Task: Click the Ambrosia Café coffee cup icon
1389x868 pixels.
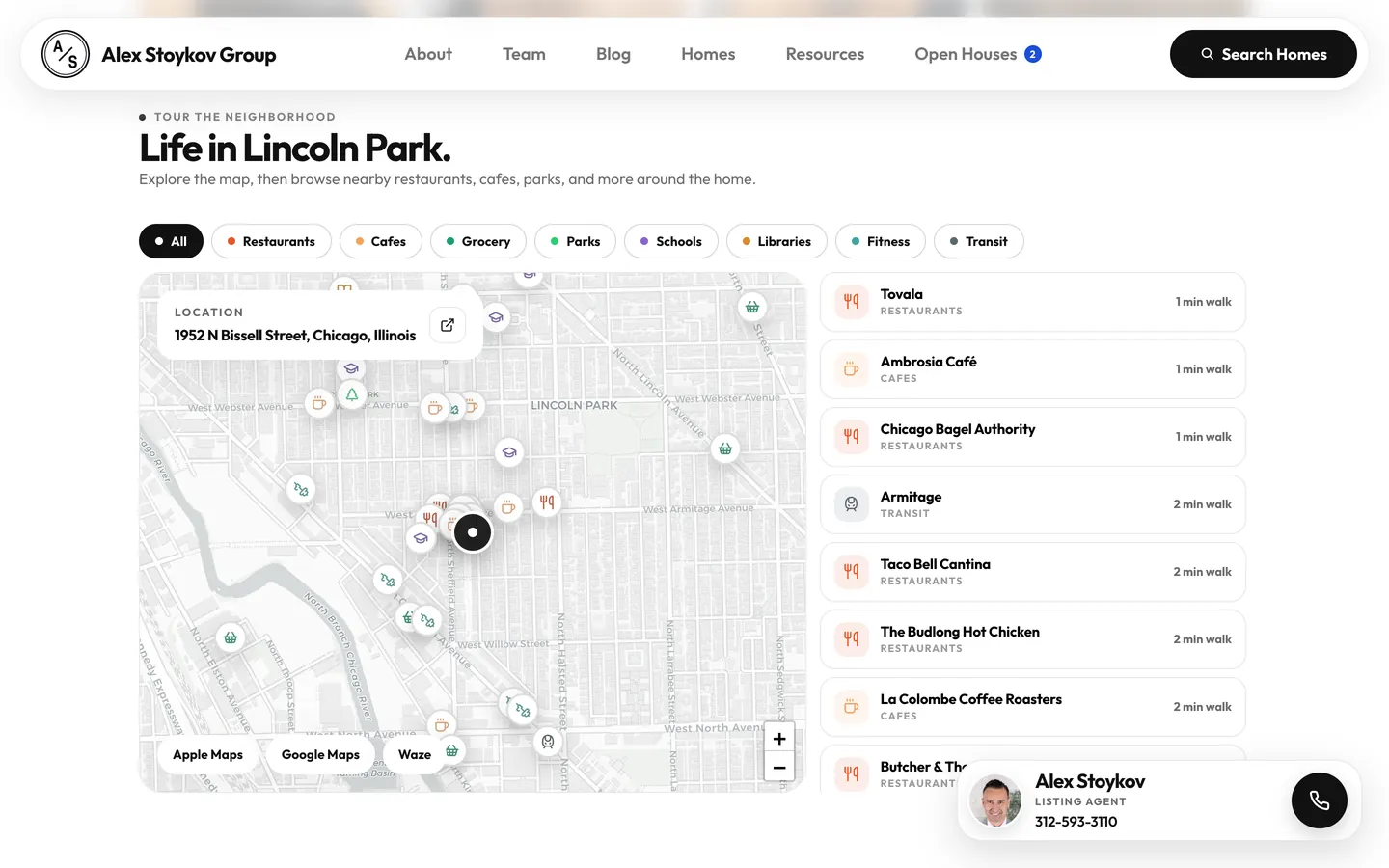Action: pyautogui.click(x=852, y=369)
